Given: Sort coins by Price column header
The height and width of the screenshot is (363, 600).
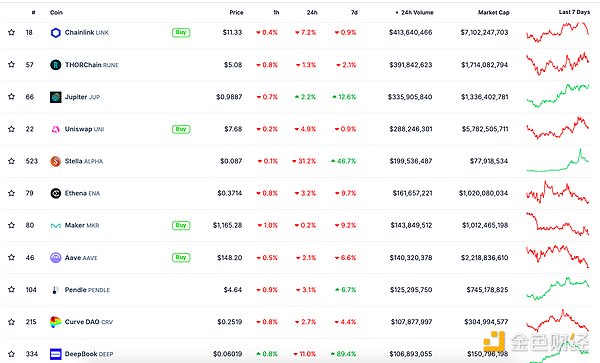Looking at the screenshot, I should (x=236, y=12).
